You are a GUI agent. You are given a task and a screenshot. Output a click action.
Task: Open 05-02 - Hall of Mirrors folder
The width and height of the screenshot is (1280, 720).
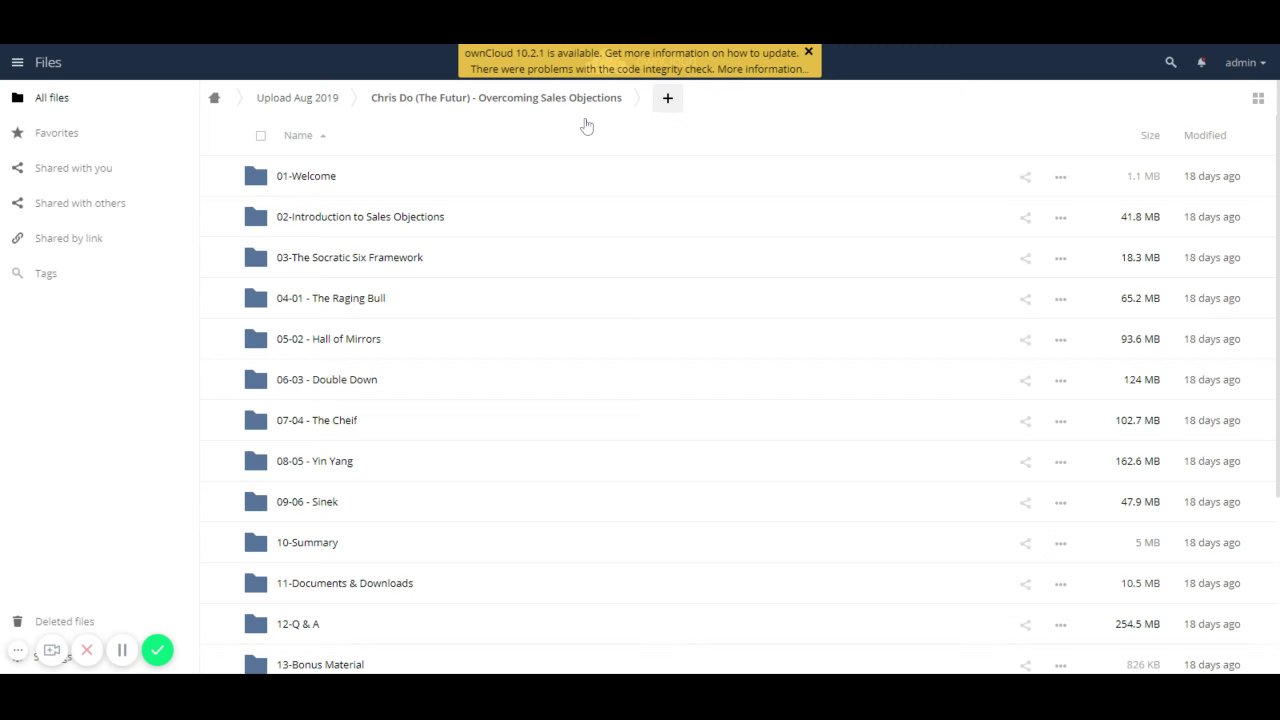[x=328, y=339]
